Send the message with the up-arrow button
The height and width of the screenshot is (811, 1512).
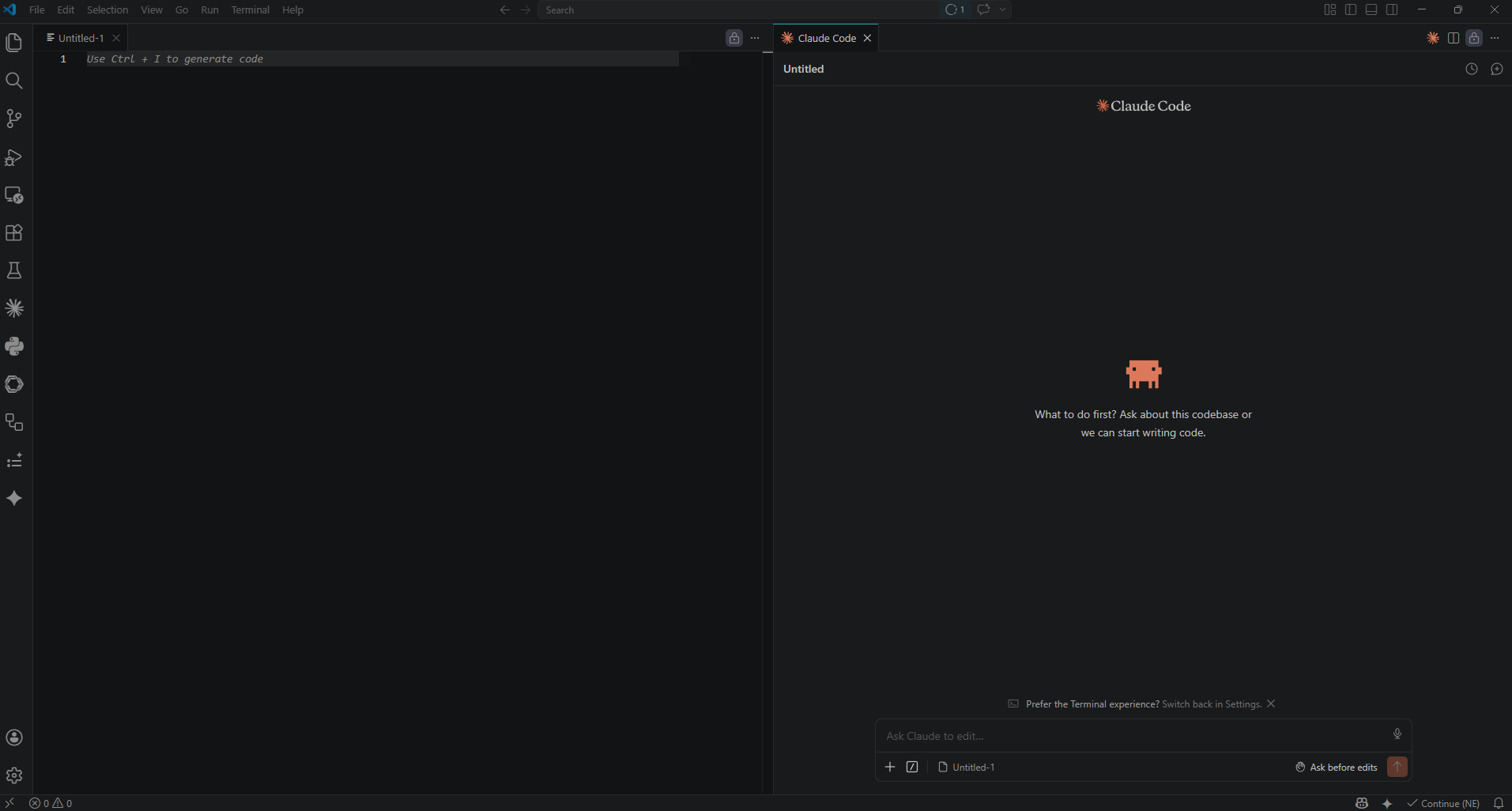click(1397, 767)
